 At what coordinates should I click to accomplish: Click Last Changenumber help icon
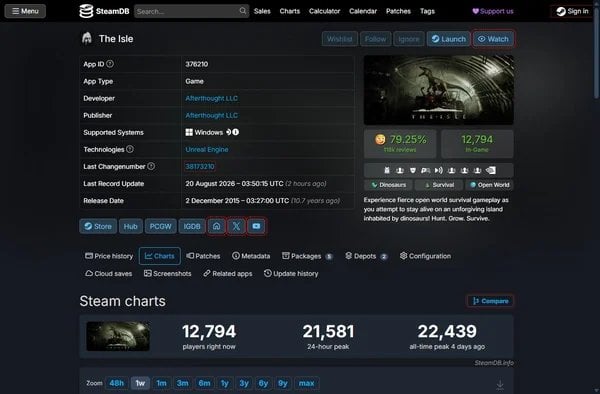point(151,166)
